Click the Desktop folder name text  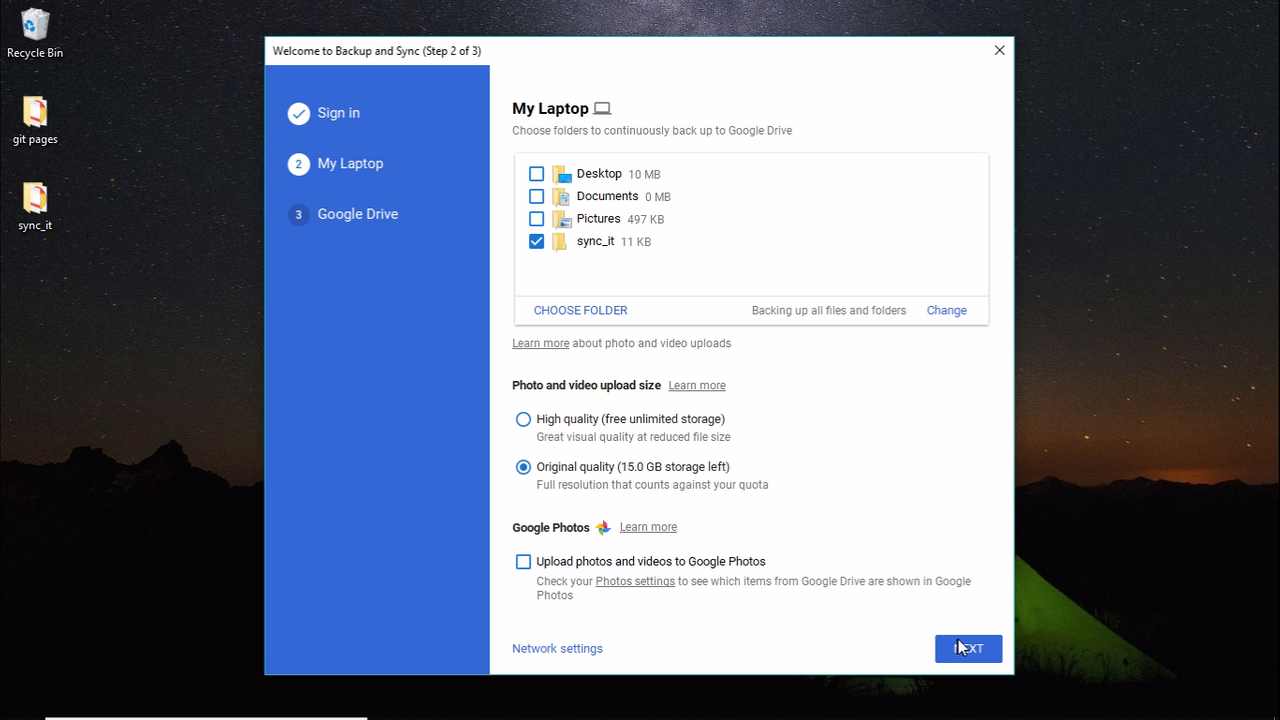click(599, 174)
